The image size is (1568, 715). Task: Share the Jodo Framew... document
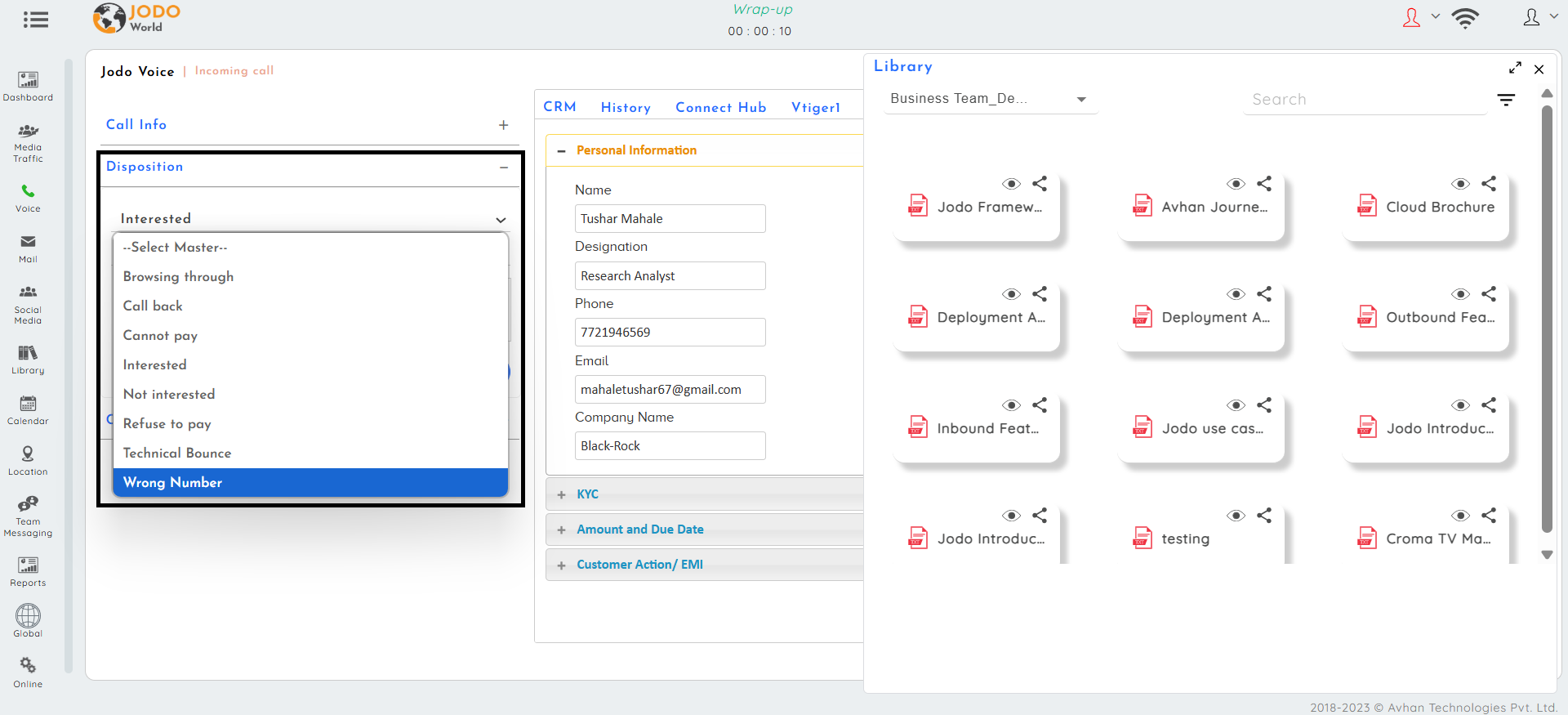[1040, 184]
